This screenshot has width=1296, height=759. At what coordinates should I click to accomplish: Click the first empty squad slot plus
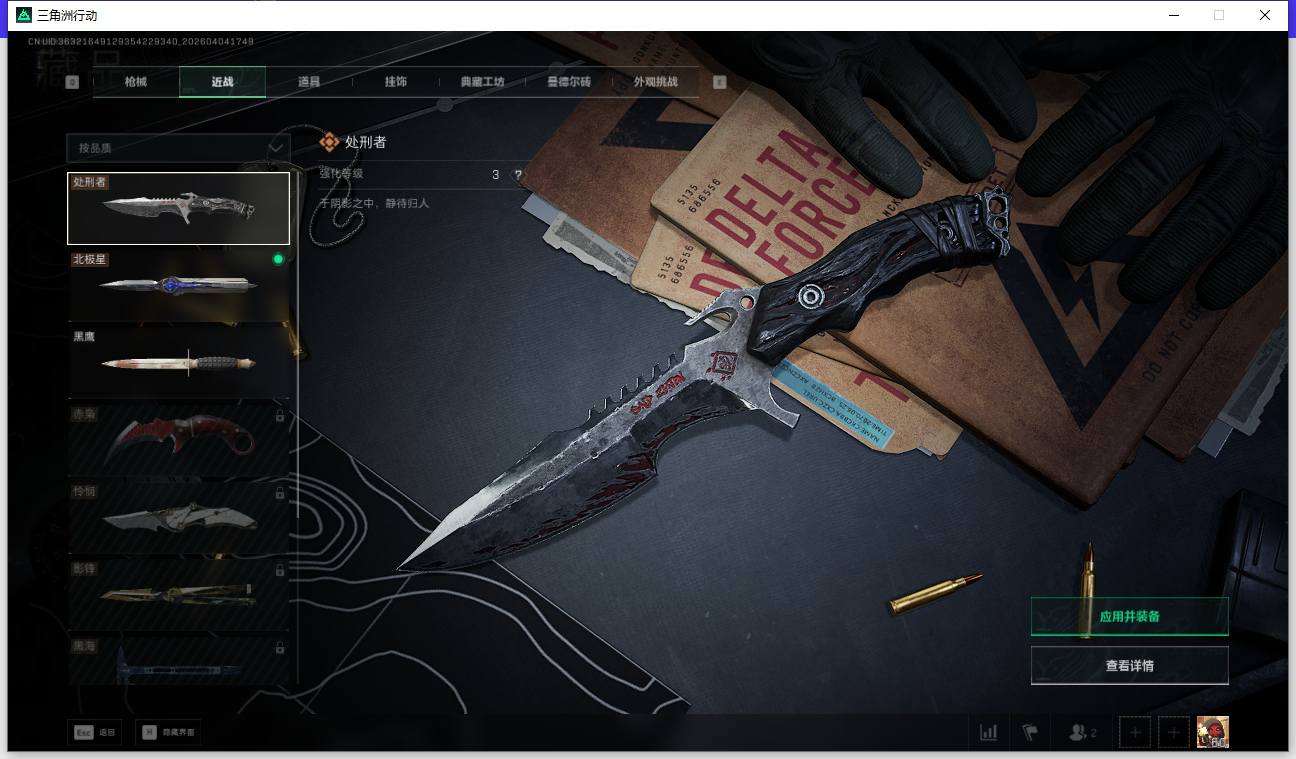click(x=1135, y=732)
